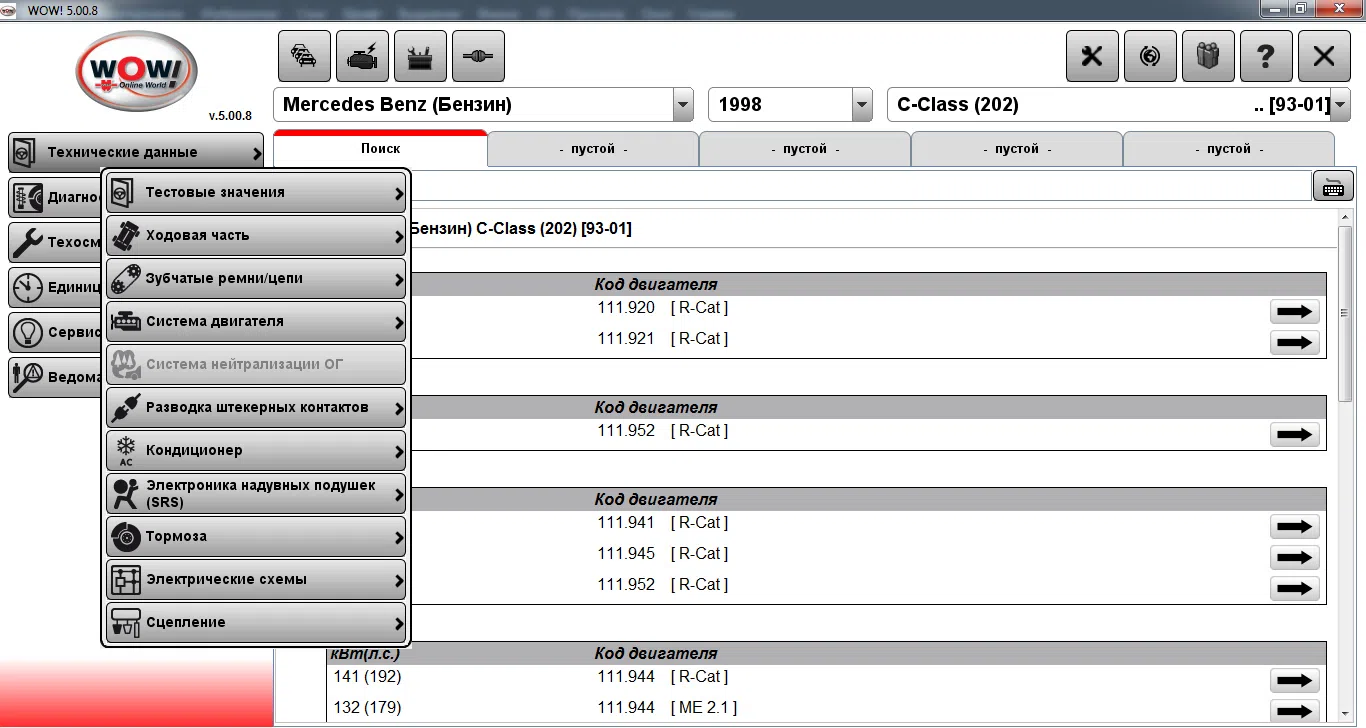Select the engine diagnostics icon with lightning bolt
The height and width of the screenshot is (728, 1366).
pyautogui.click(x=362, y=55)
